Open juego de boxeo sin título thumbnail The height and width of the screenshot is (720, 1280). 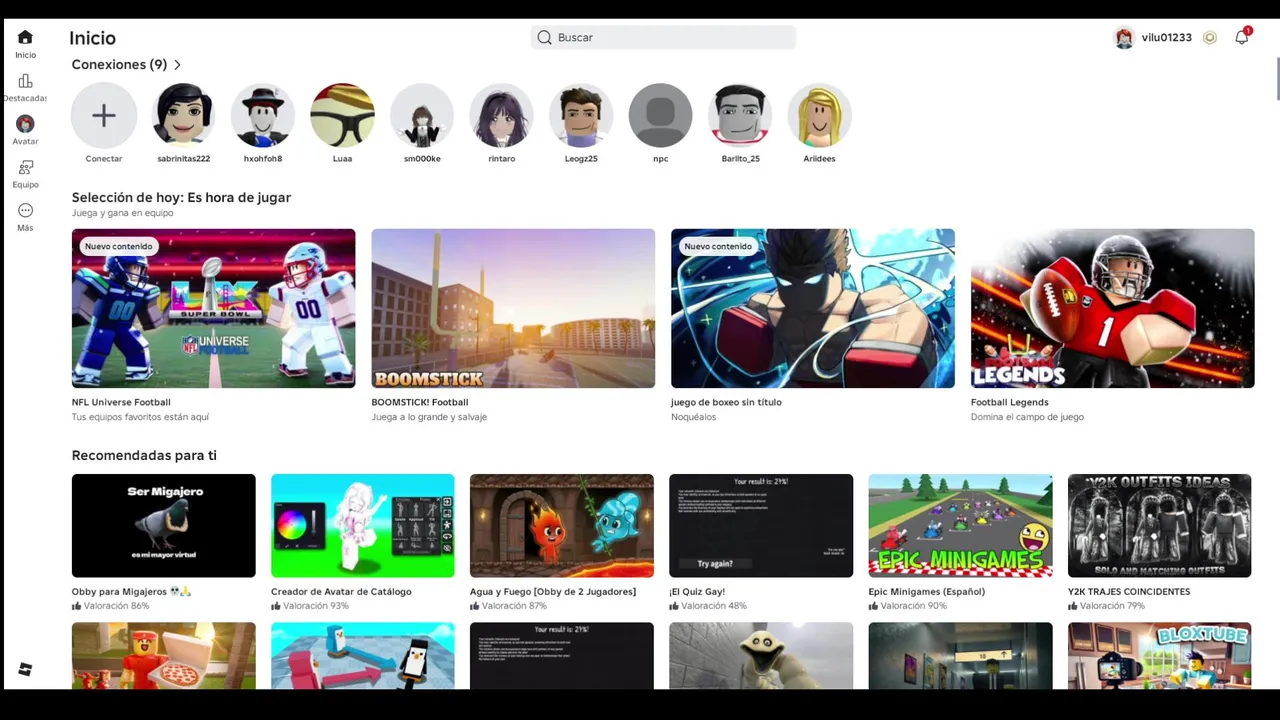(813, 308)
